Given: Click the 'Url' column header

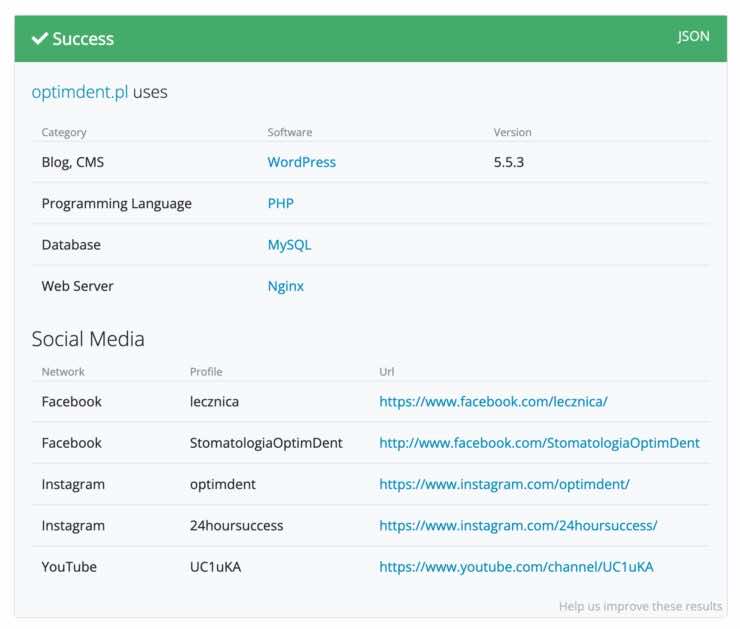Looking at the screenshot, I should coord(387,372).
